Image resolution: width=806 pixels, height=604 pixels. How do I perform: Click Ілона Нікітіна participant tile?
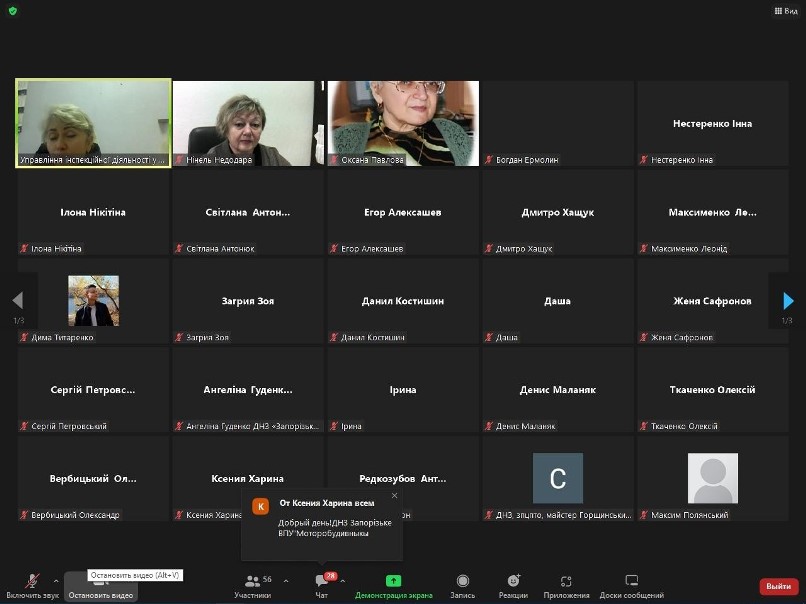click(x=93, y=212)
